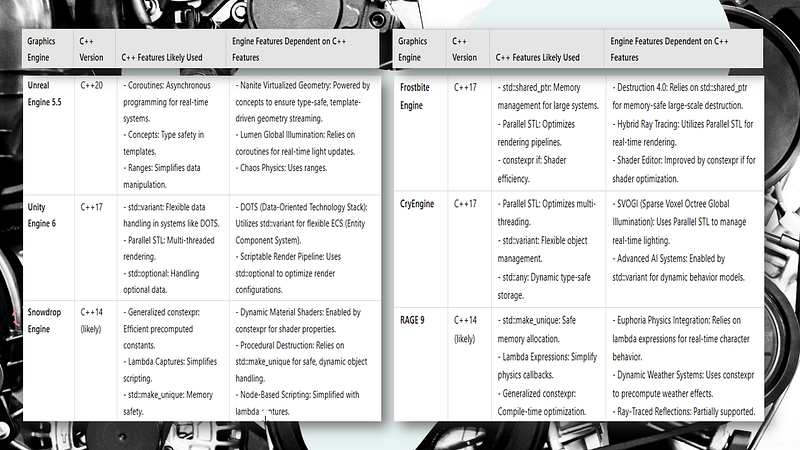Click 'std::make_unique: Safe memory allocation' text
This screenshot has height=450, width=800.
click(537, 329)
